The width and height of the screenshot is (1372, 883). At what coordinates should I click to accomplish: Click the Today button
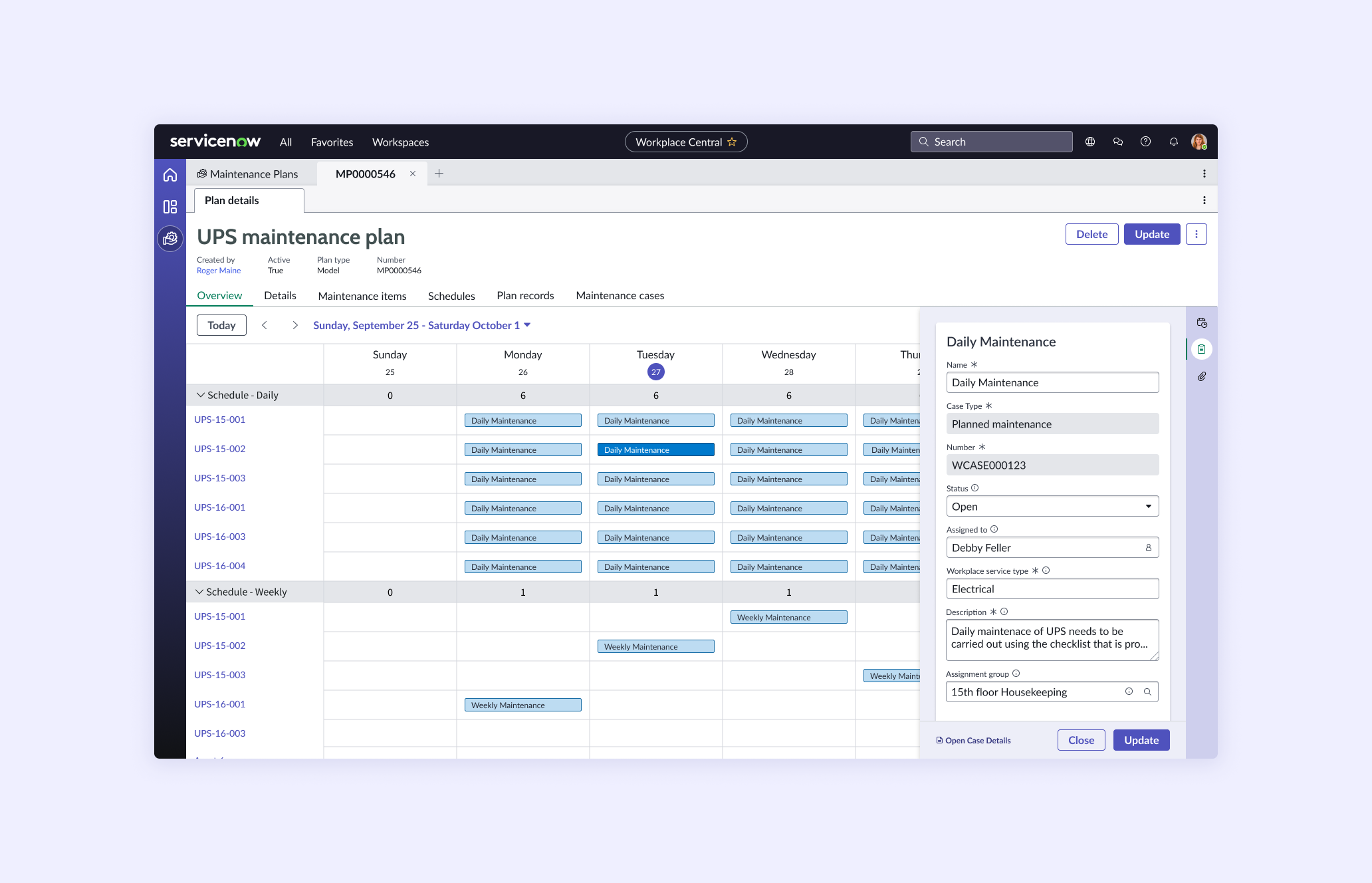(221, 325)
